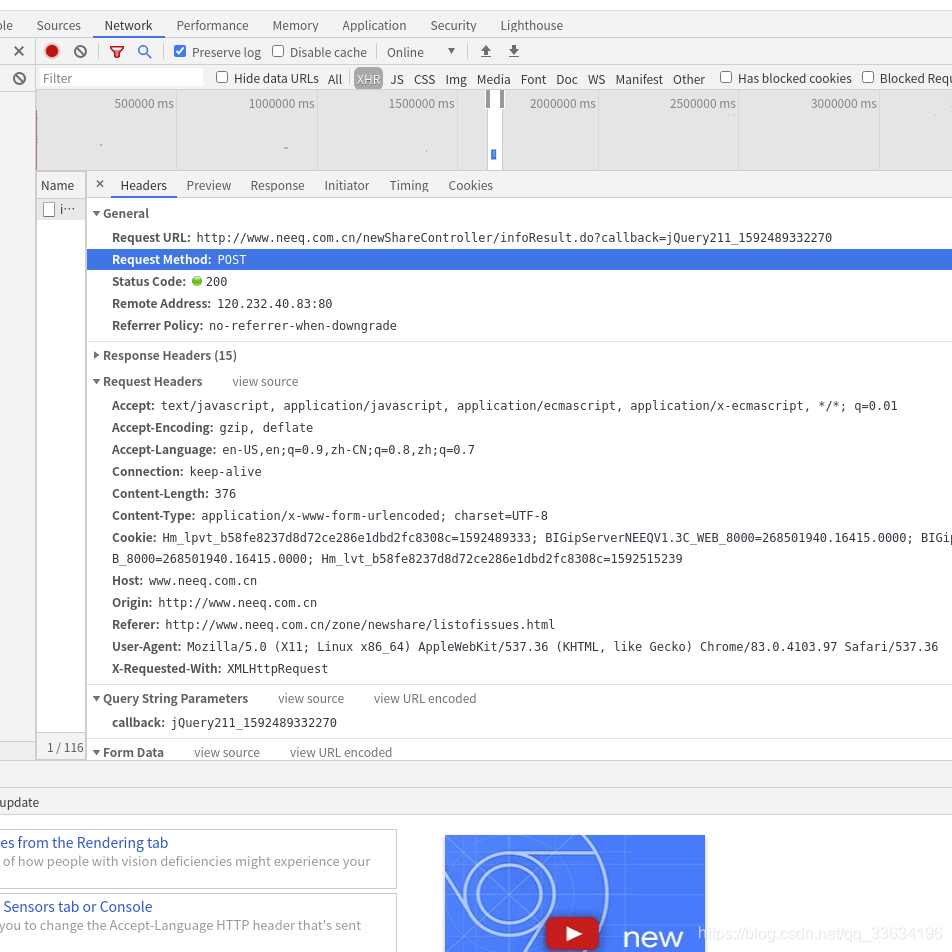The width and height of the screenshot is (952, 952).
Task: Open the Performance panel tab
Action: click(x=212, y=25)
